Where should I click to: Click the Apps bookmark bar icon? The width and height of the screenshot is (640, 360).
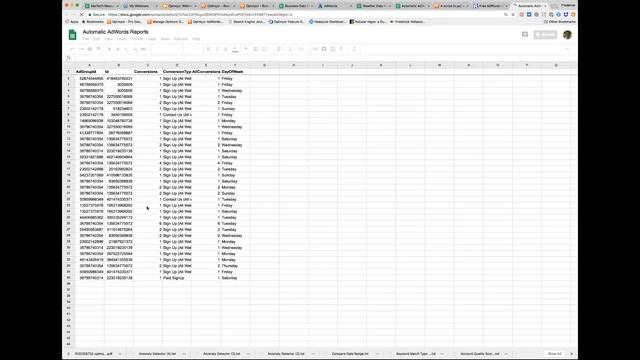click(72, 22)
